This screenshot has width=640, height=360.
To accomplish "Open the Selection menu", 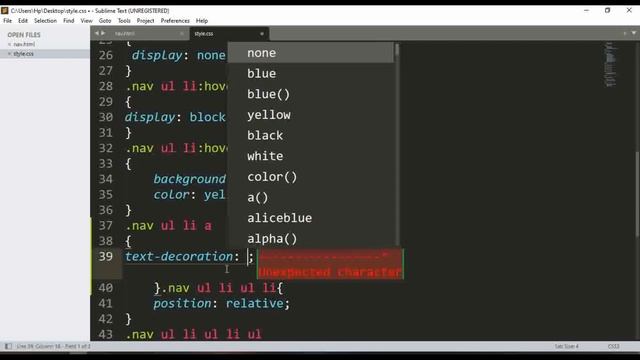I will [45, 21].
